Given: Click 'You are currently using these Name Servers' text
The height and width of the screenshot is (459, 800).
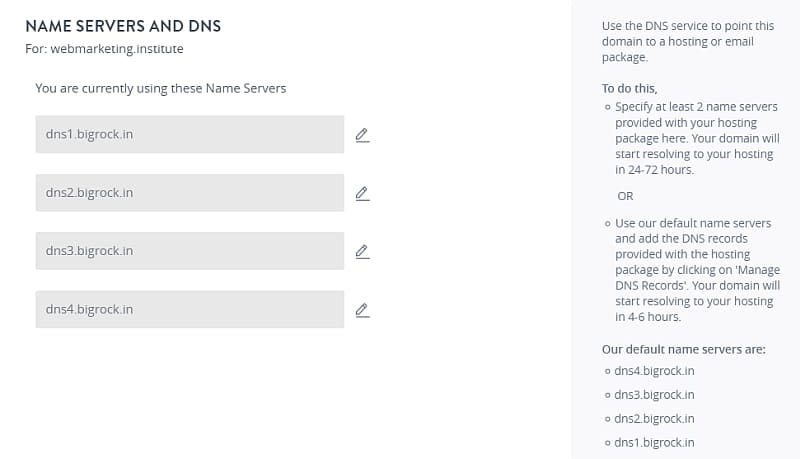Looking at the screenshot, I should pos(160,88).
